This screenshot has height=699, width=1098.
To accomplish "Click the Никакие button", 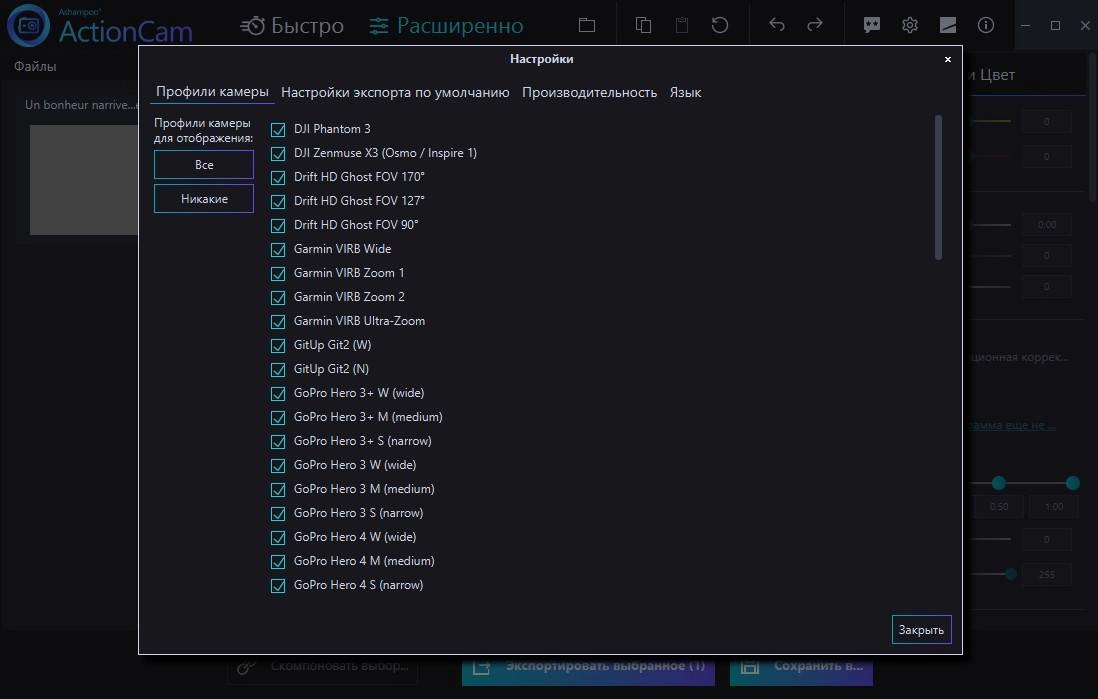I will pos(204,199).
